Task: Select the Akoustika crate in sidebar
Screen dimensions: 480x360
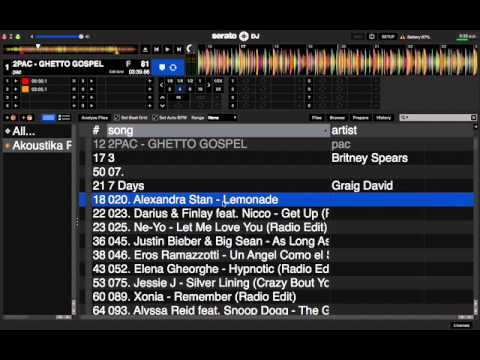Action: pyautogui.click(x=37, y=146)
